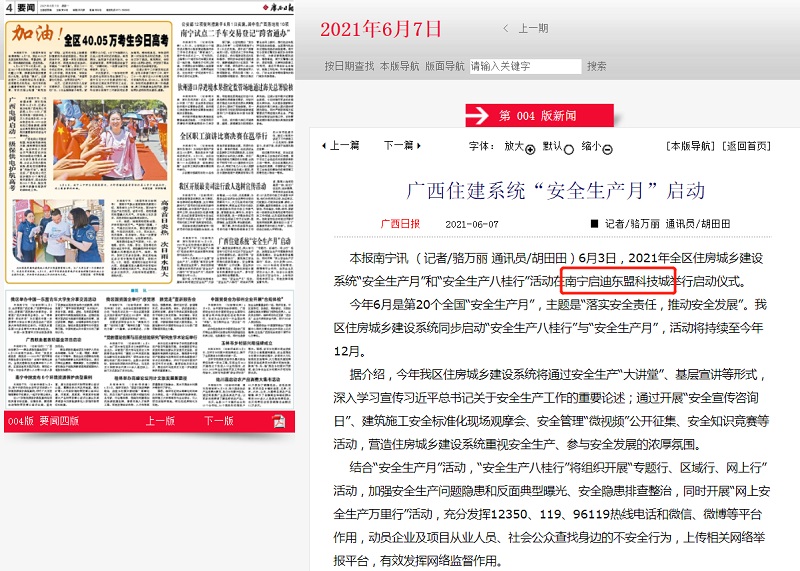
Task: Click the font enlarge plus icon
Action: coord(530,149)
